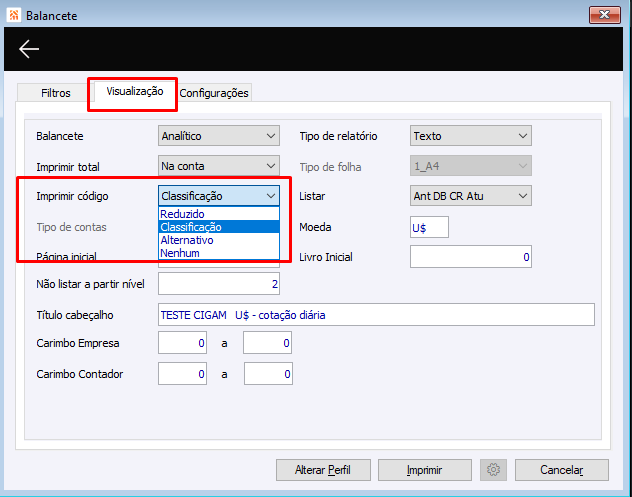Click the Título cabeçalho text field
The height and width of the screenshot is (497, 632).
click(376, 315)
